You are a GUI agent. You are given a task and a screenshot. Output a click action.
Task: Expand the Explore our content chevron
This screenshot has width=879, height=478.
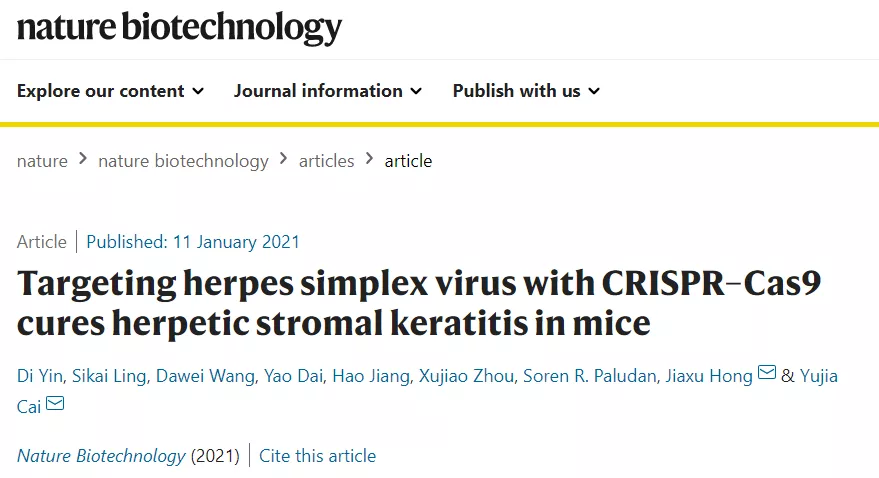pyautogui.click(x=198, y=91)
